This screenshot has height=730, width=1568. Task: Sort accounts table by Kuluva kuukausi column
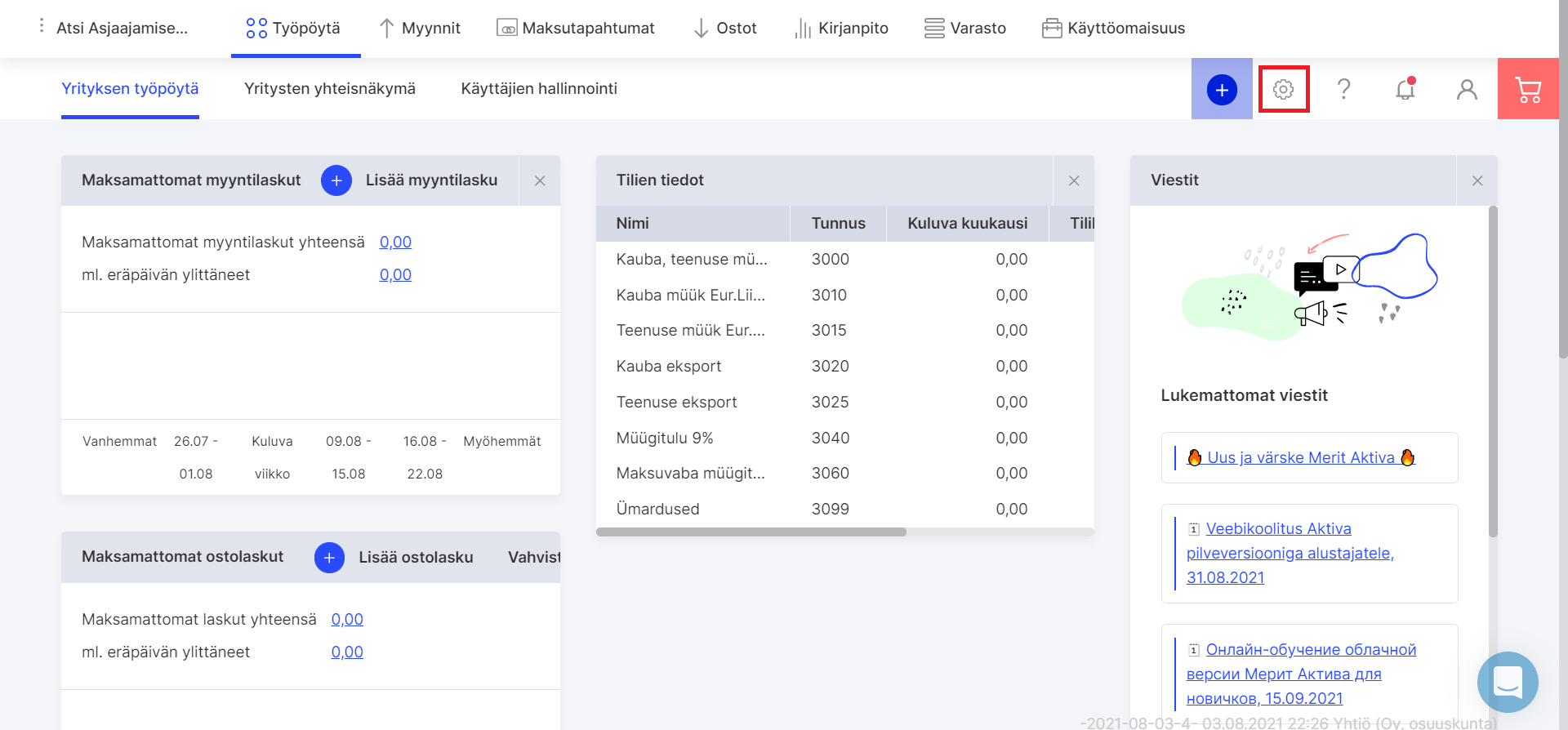click(968, 224)
